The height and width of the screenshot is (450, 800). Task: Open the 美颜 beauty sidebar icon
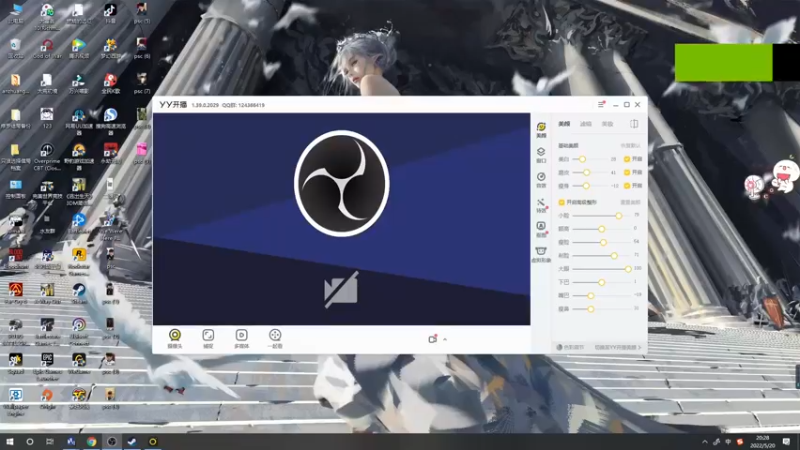click(541, 130)
